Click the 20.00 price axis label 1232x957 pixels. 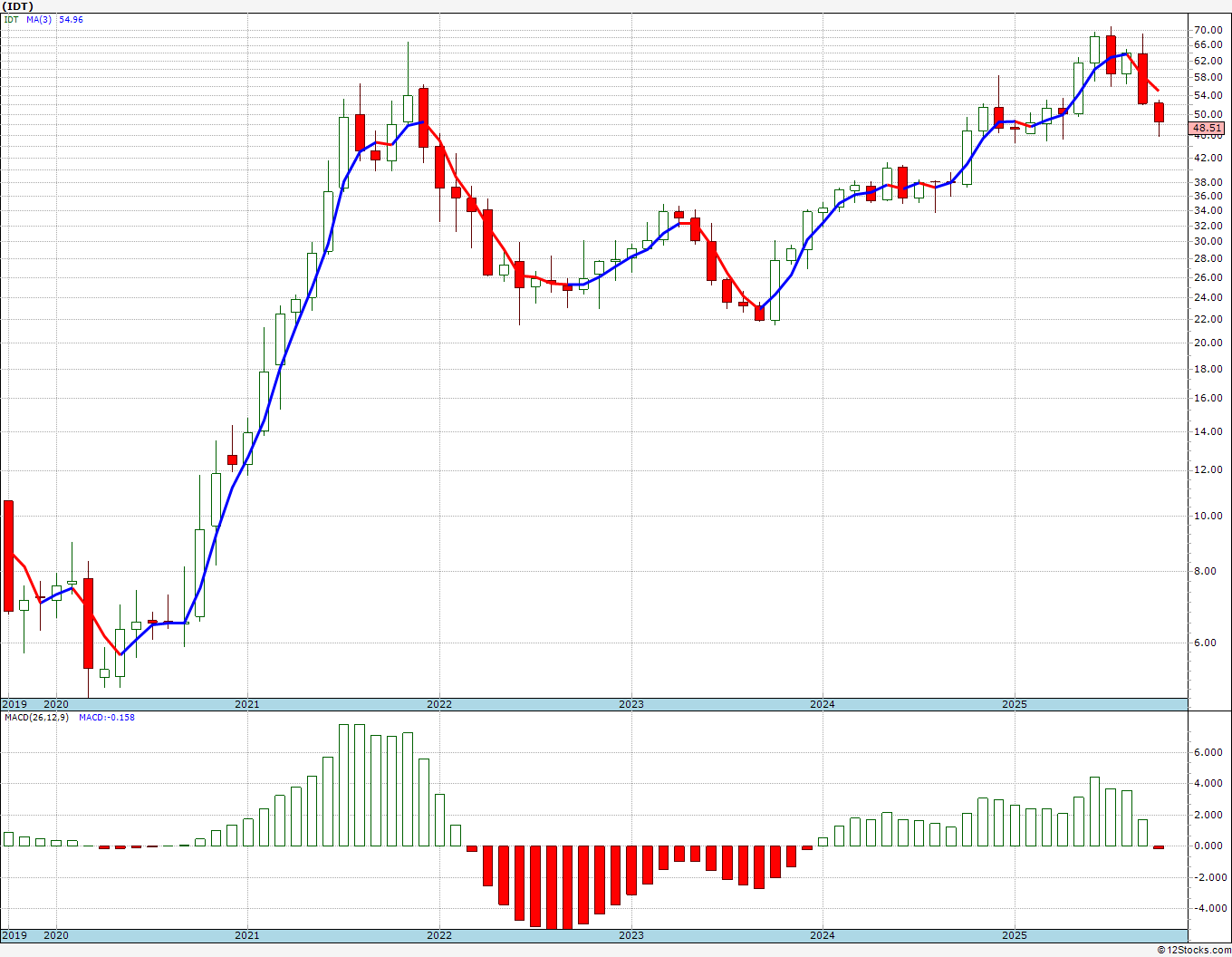(1208, 343)
